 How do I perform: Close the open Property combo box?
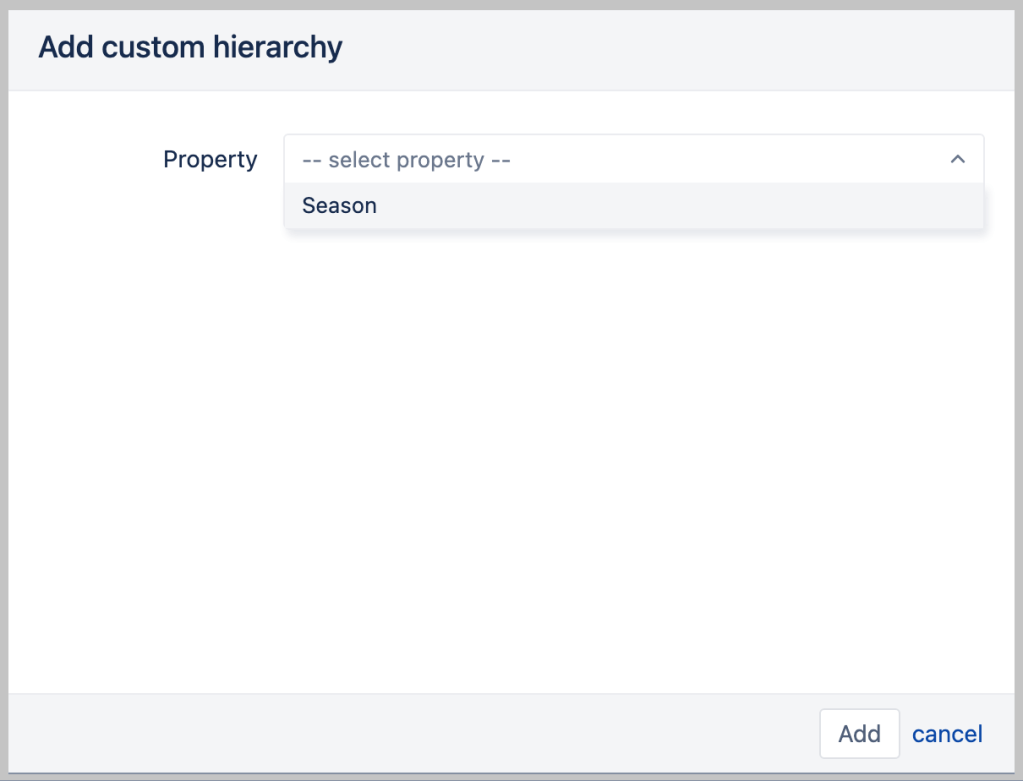(957, 160)
